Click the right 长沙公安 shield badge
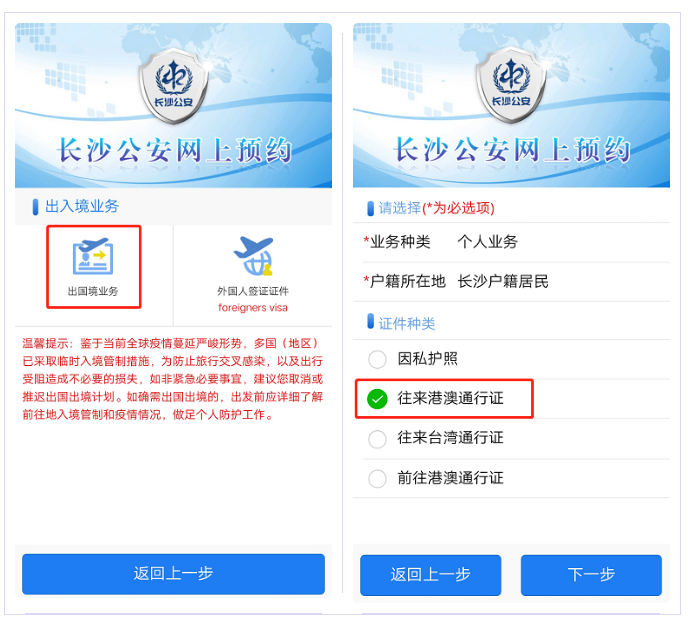 (x=511, y=86)
